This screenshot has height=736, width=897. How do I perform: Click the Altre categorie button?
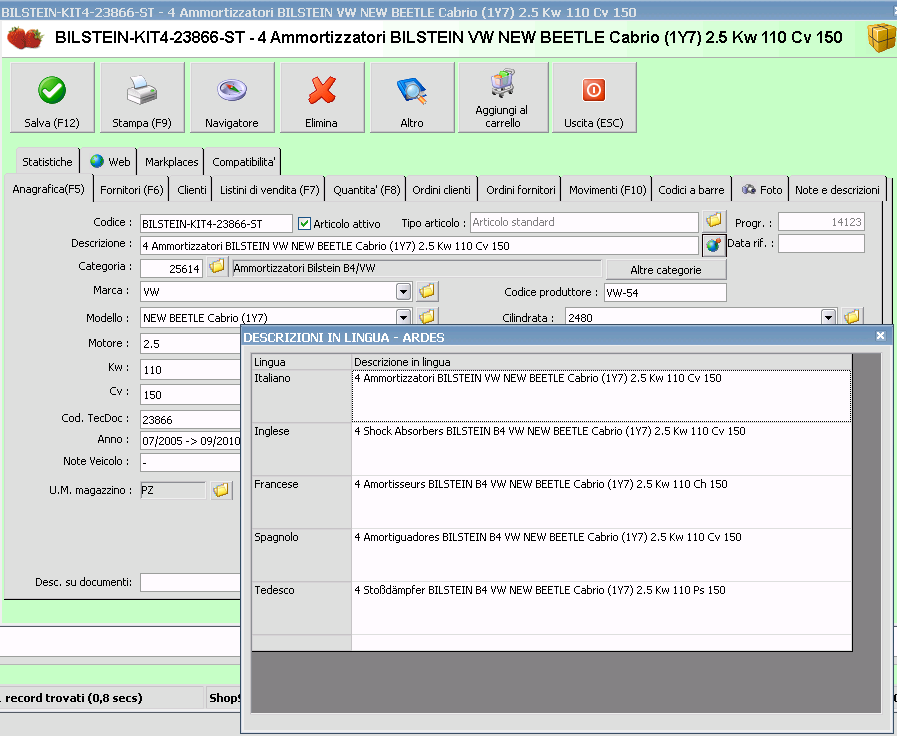tap(666, 270)
